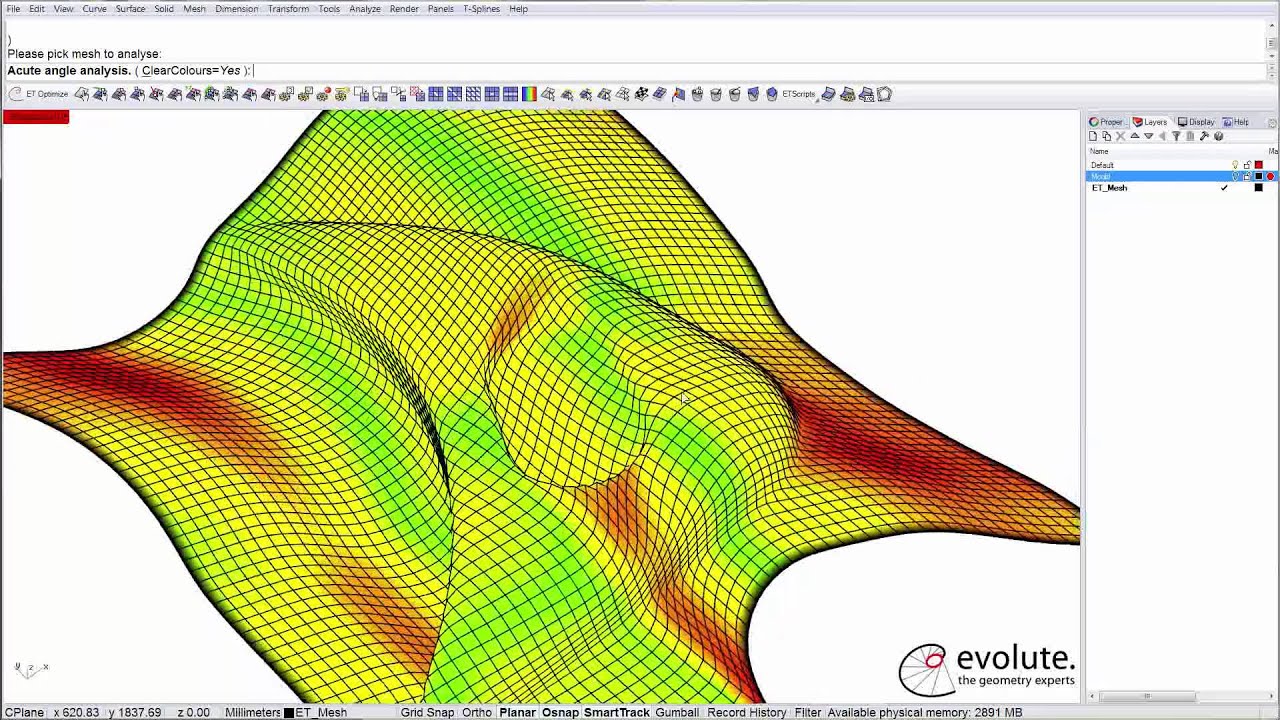Switch to the Display panel tab

tap(1196, 122)
